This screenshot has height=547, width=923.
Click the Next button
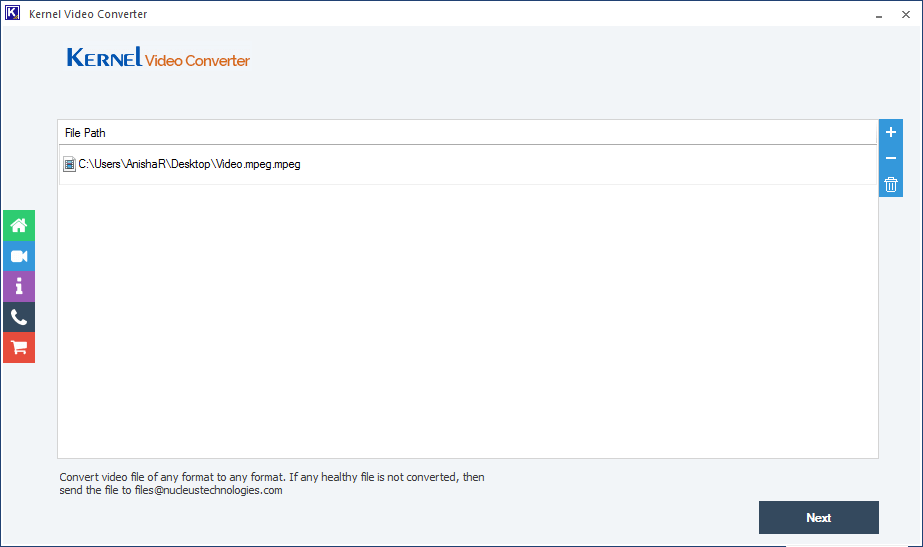pyautogui.click(x=818, y=518)
